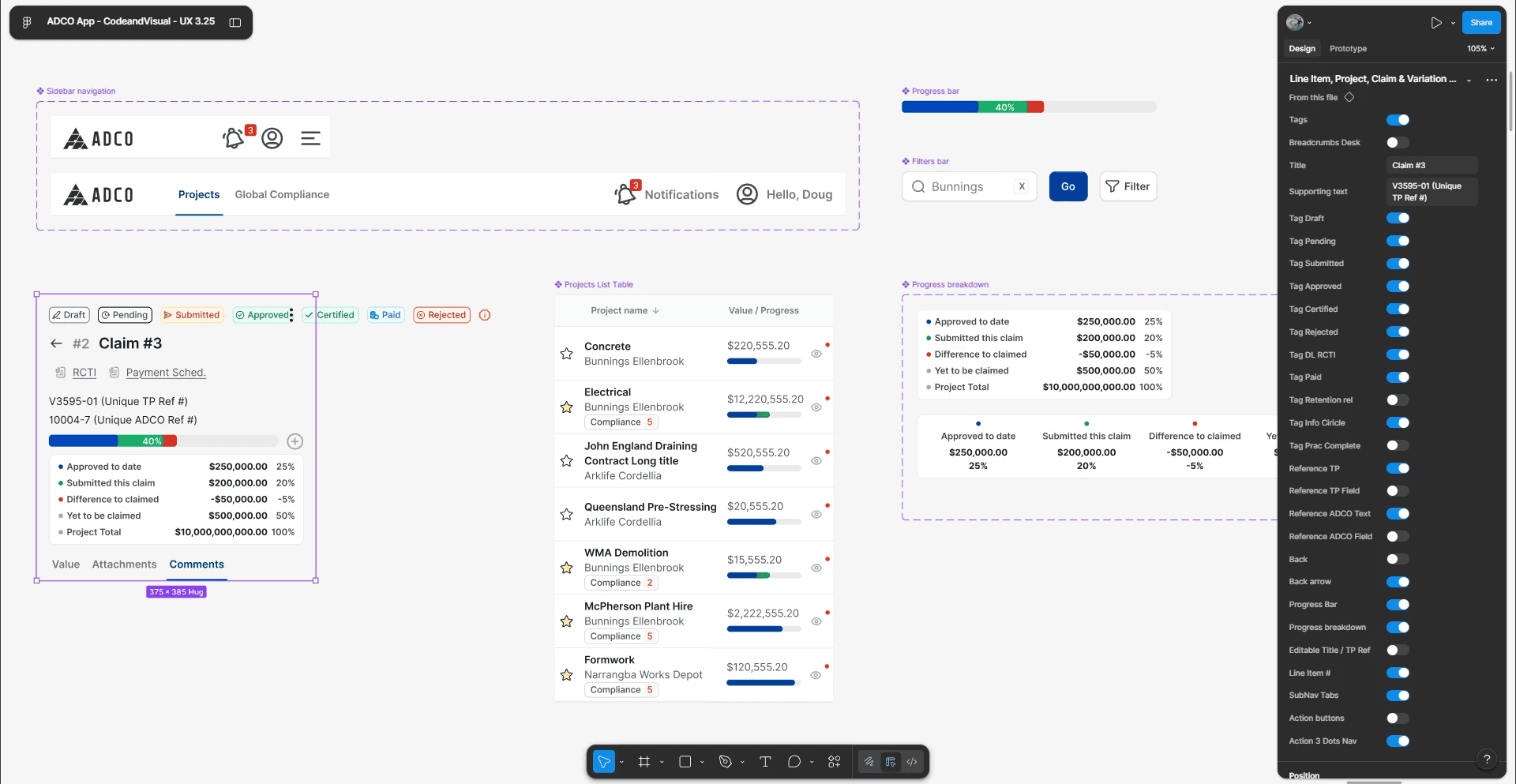Click the go-to-main-component diamond icon
This screenshot has width=1516, height=784.
pyautogui.click(x=1349, y=97)
